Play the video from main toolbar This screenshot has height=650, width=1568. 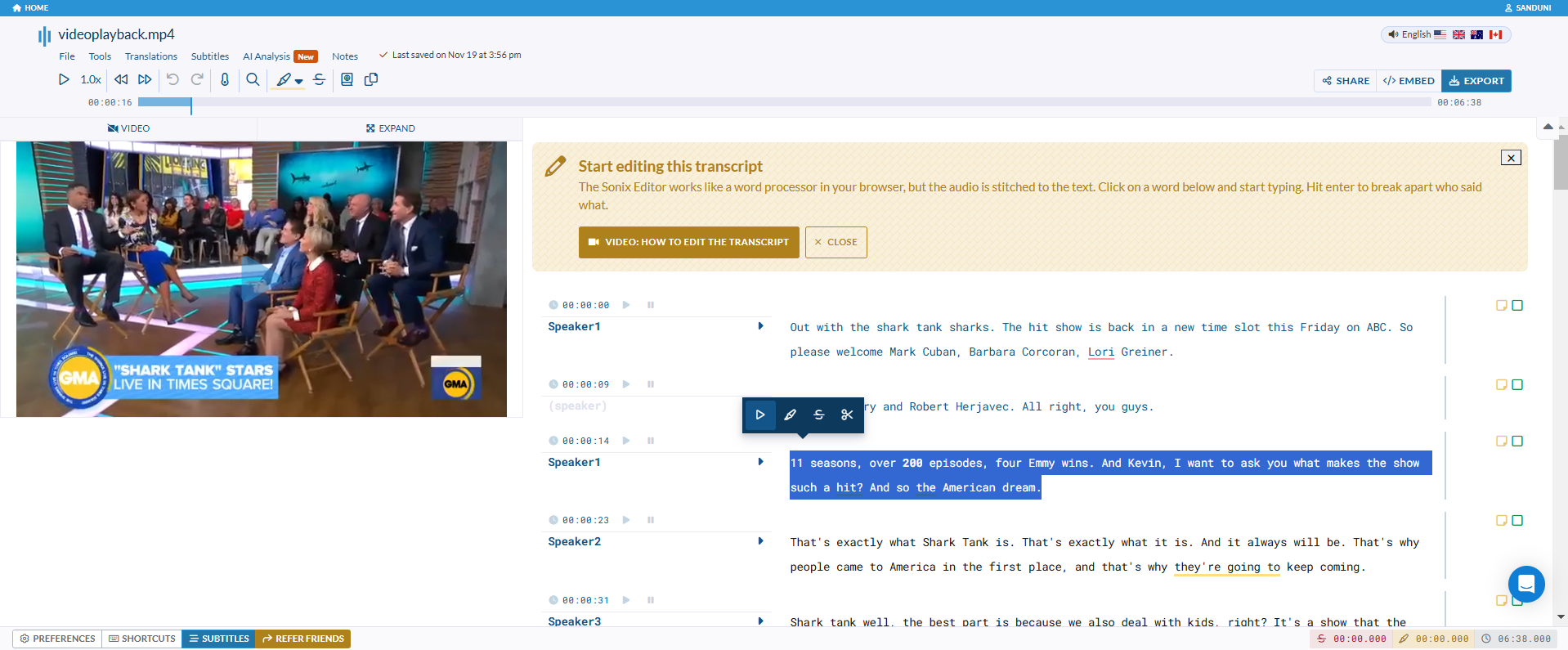click(x=64, y=79)
